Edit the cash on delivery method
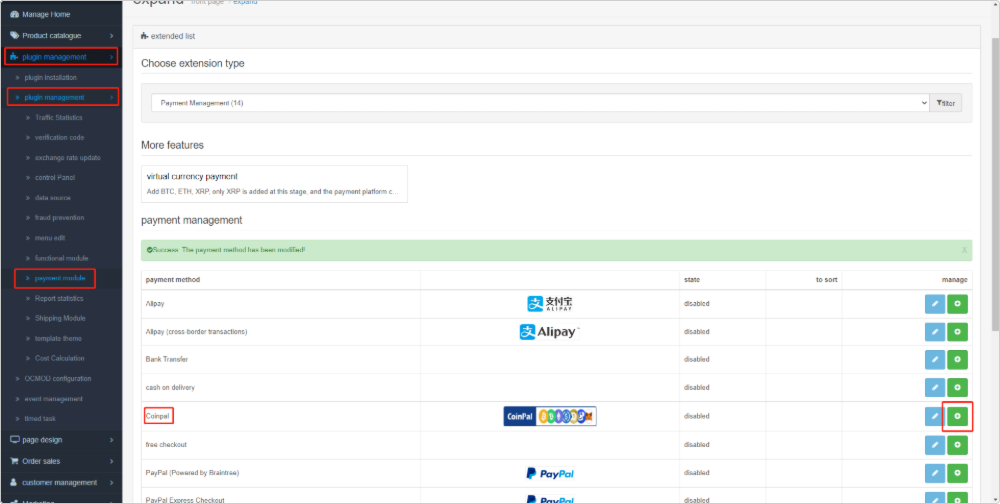 (x=935, y=388)
